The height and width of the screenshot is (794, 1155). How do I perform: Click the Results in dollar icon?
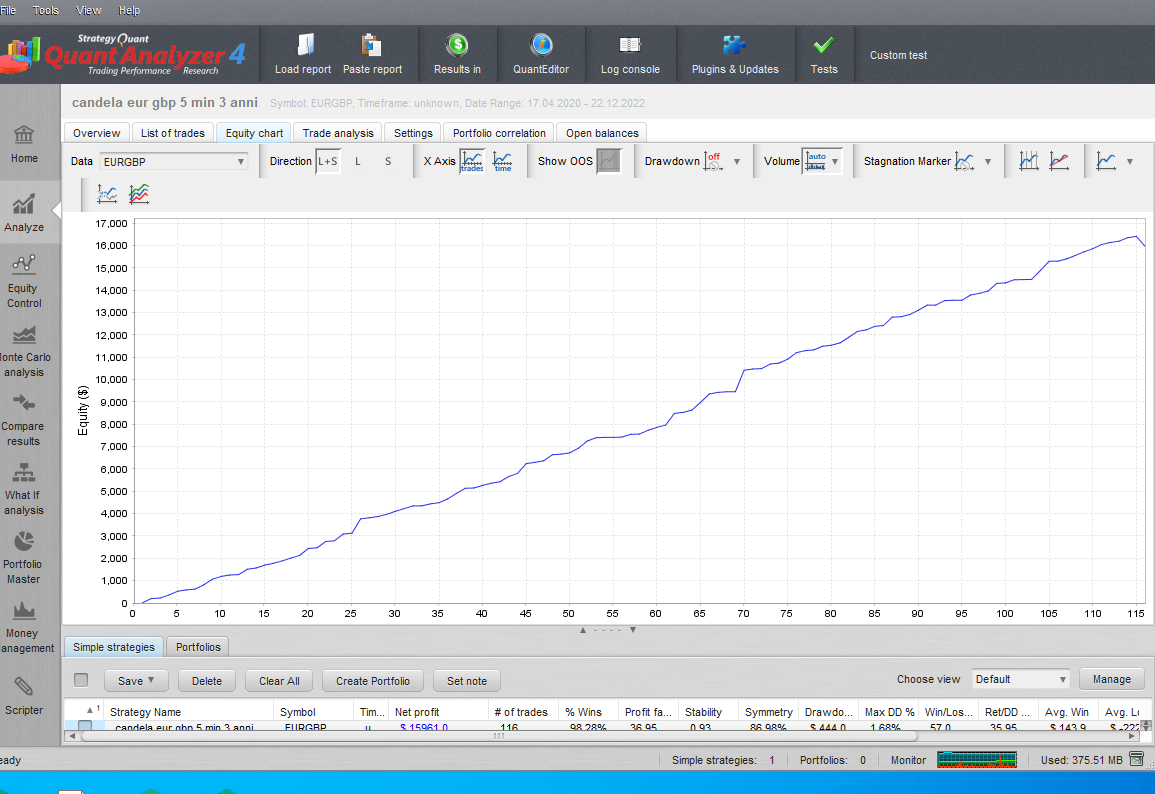(x=457, y=46)
